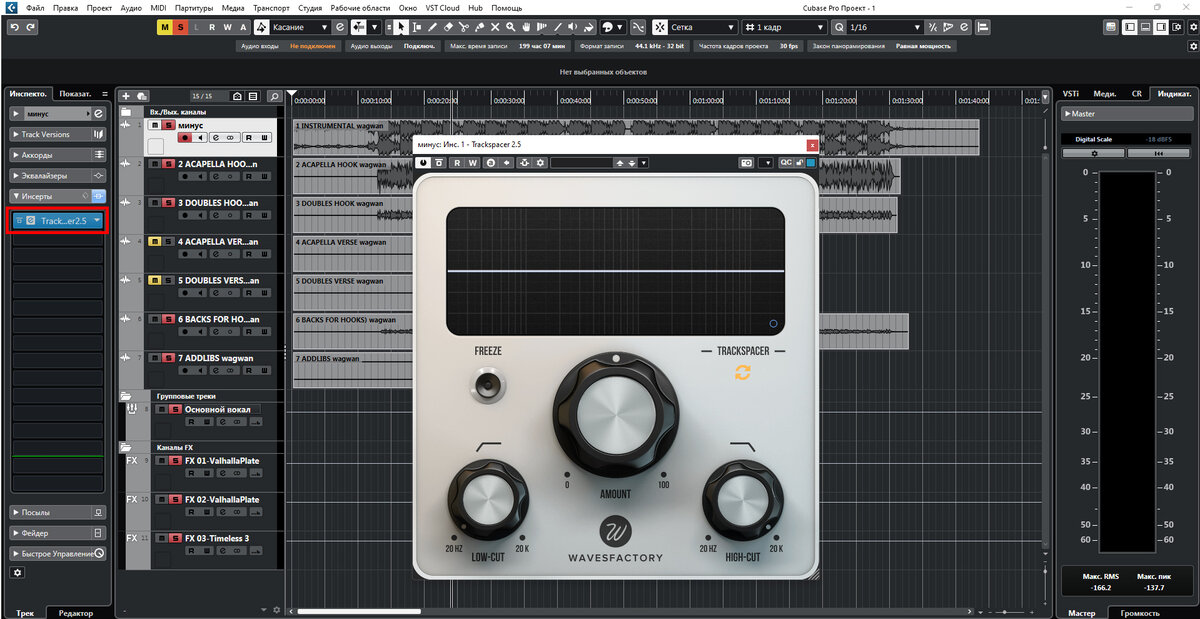Click the Add Track plus icon
The height and width of the screenshot is (619, 1200).
point(126,96)
